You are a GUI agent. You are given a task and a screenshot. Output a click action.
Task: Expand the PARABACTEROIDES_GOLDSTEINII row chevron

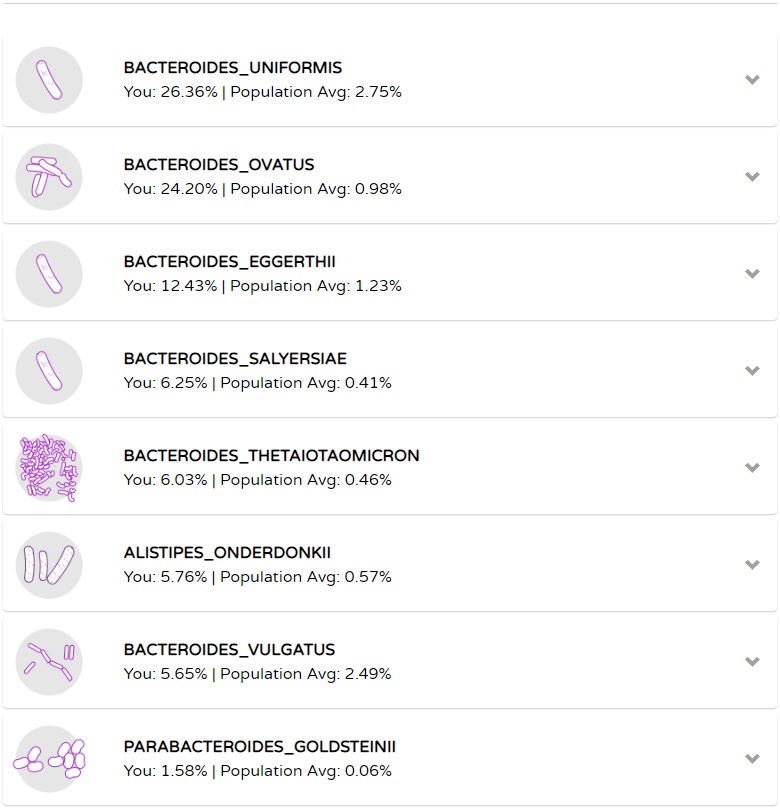click(x=753, y=759)
